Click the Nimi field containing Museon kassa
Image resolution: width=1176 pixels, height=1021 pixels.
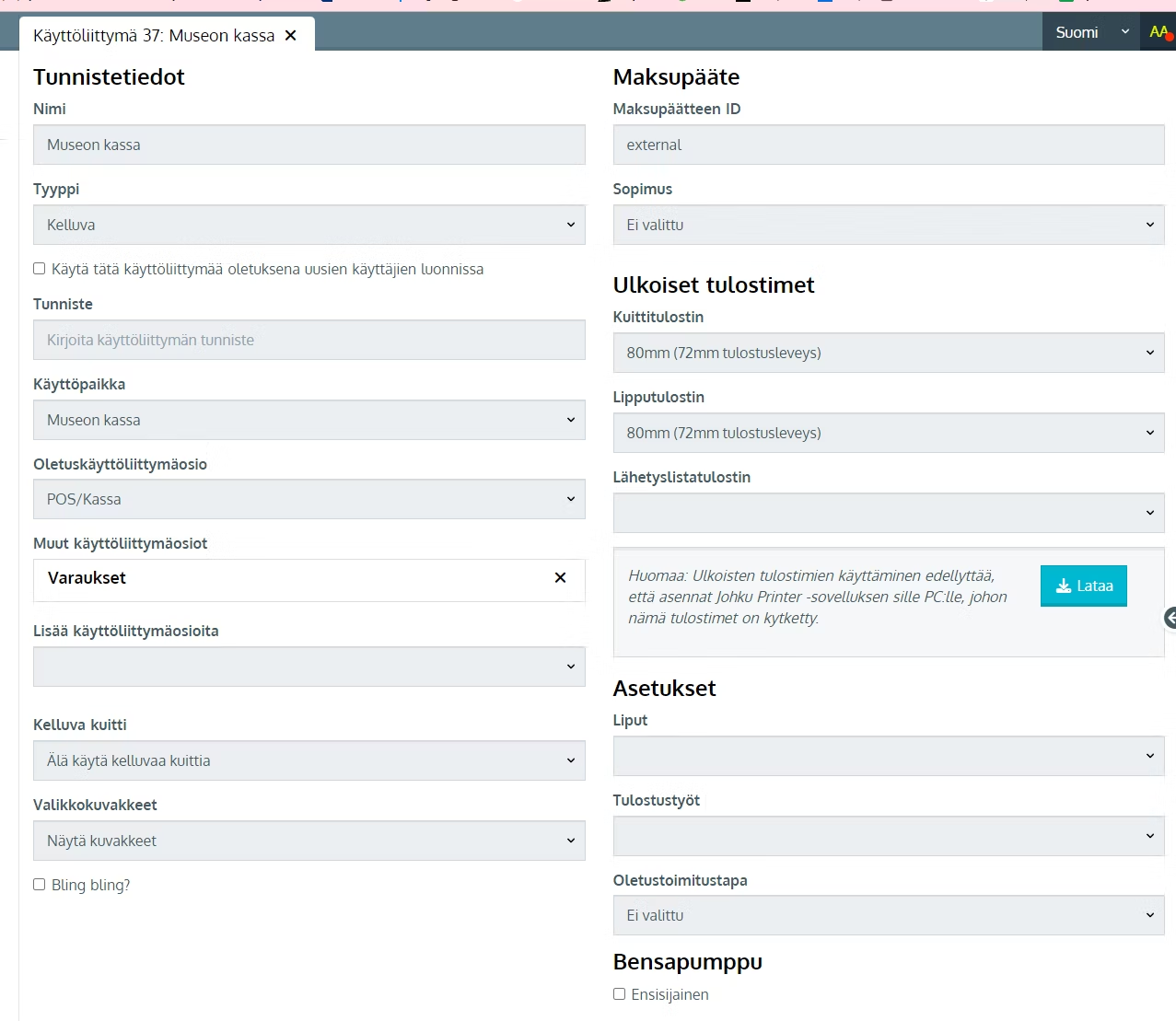tap(309, 145)
